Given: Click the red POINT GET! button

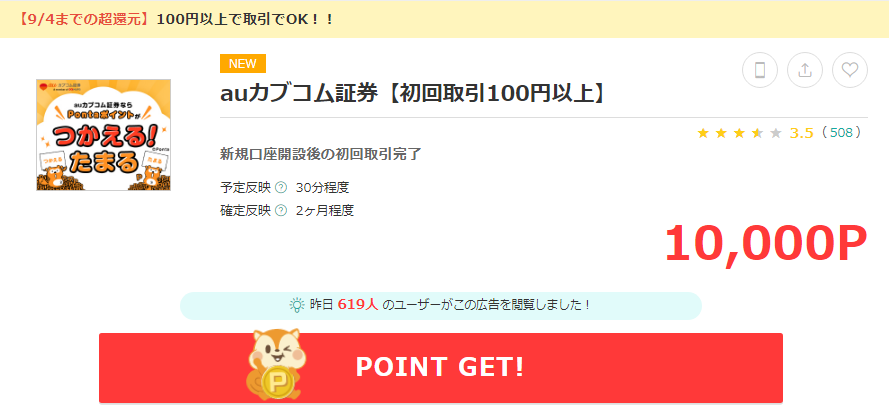Looking at the screenshot, I should (x=441, y=368).
